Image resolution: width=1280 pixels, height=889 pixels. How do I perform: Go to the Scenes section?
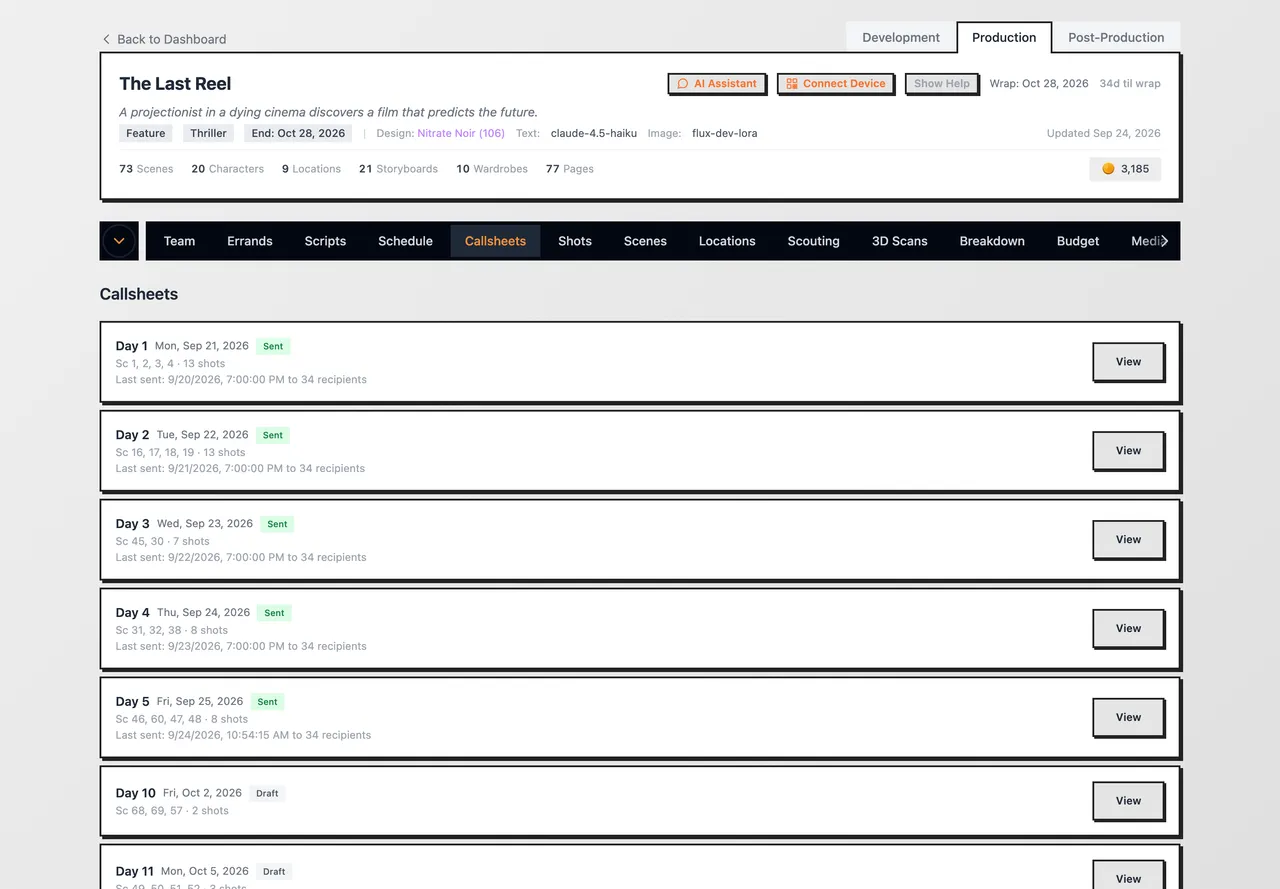(645, 241)
